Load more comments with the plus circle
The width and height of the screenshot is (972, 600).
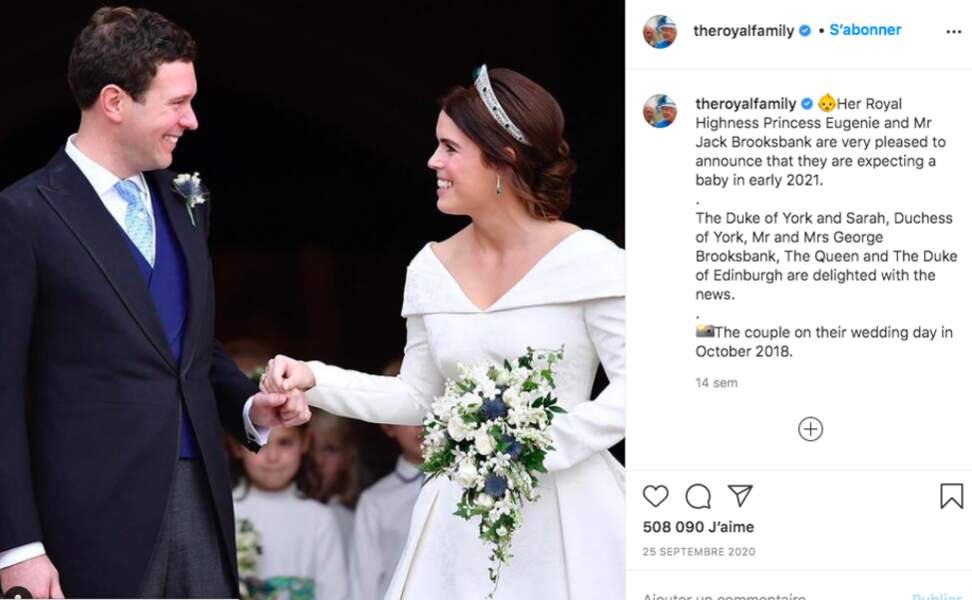click(x=810, y=429)
